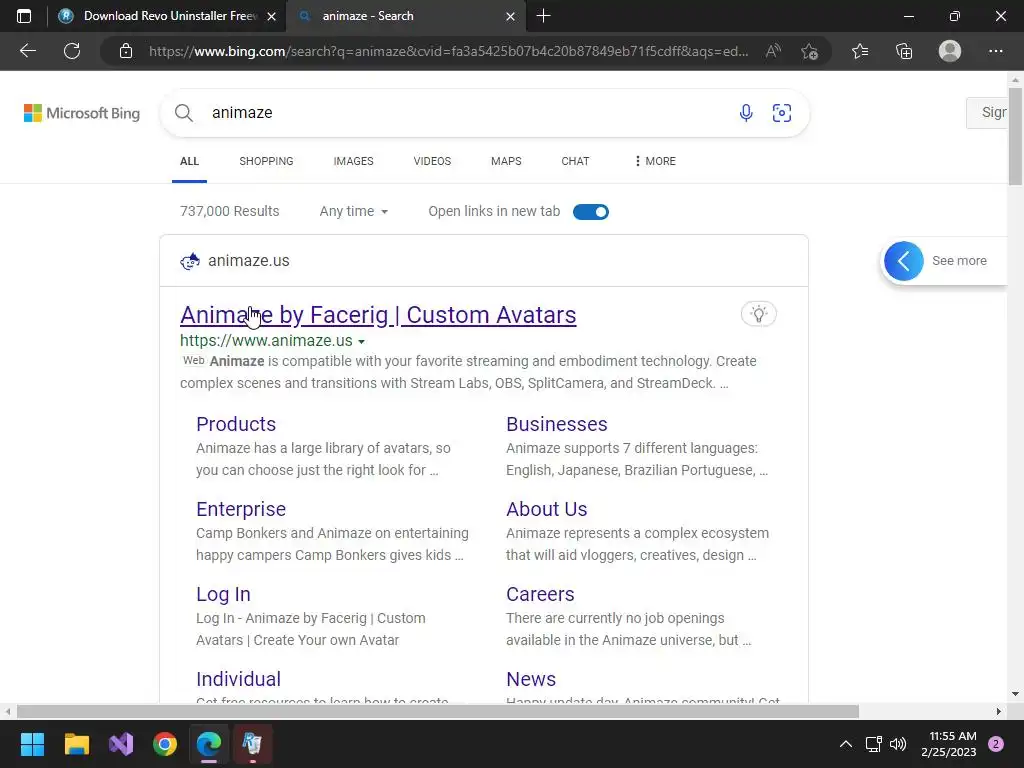Click the scroll right arrow
1024x768 pixels.
tap(999, 711)
